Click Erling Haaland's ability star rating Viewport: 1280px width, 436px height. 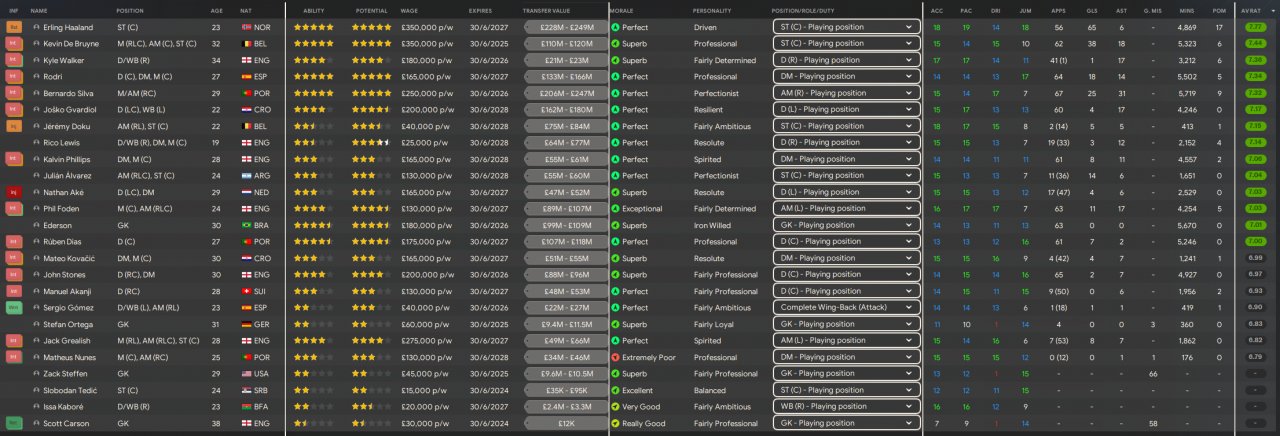(313, 27)
